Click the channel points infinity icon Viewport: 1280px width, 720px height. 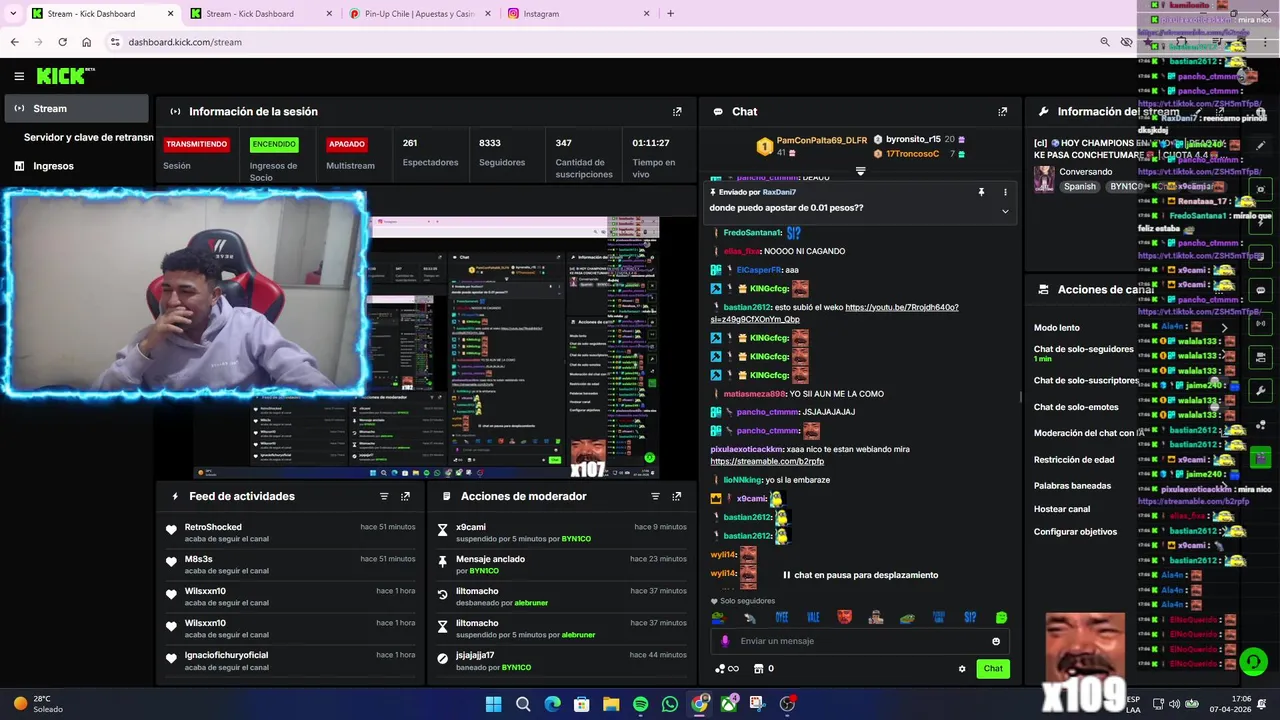727,669
